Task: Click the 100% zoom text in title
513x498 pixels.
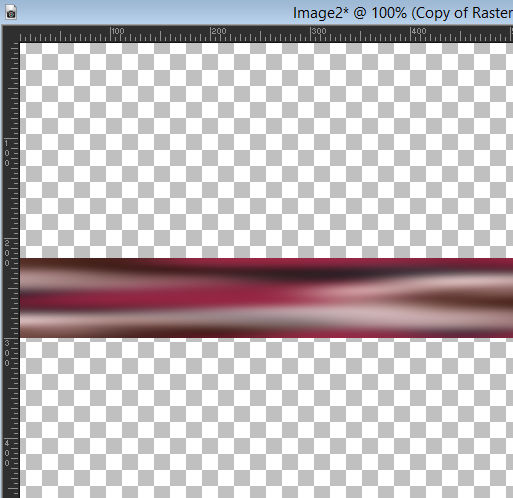Action: click(389, 13)
